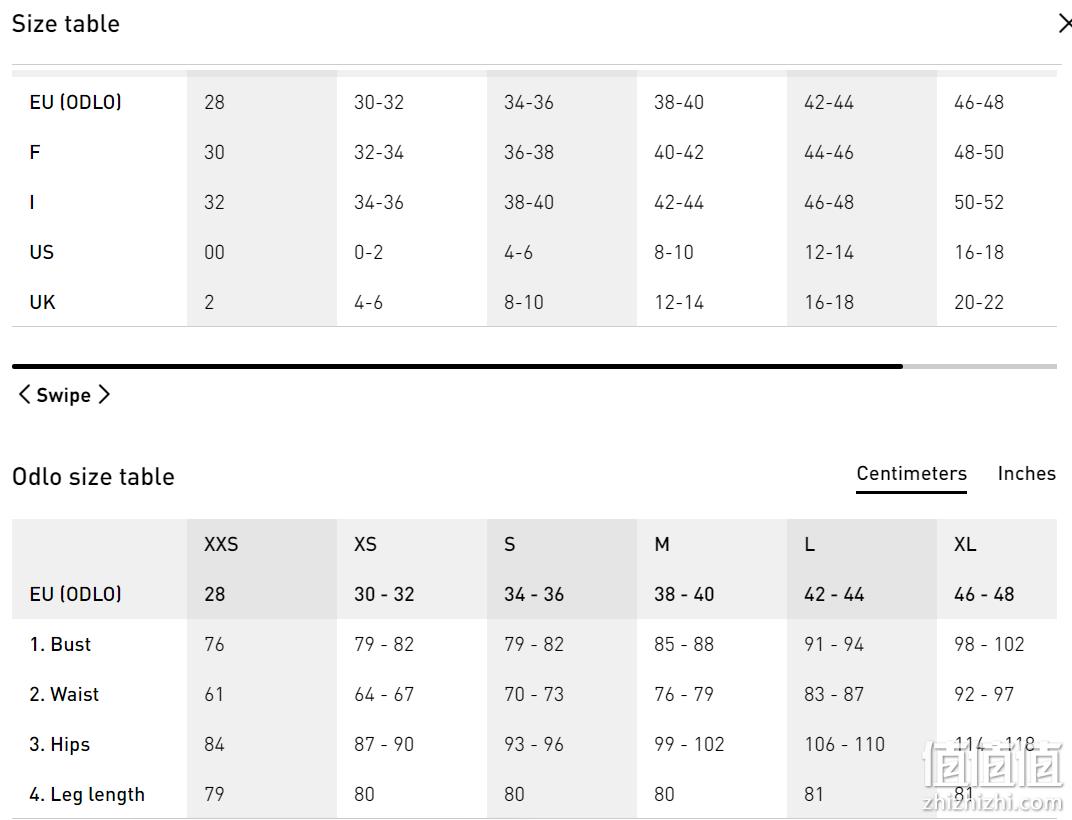Image resolution: width=1072 pixels, height=820 pixels.
Task: Click the XL size column header
Action: 965,544
